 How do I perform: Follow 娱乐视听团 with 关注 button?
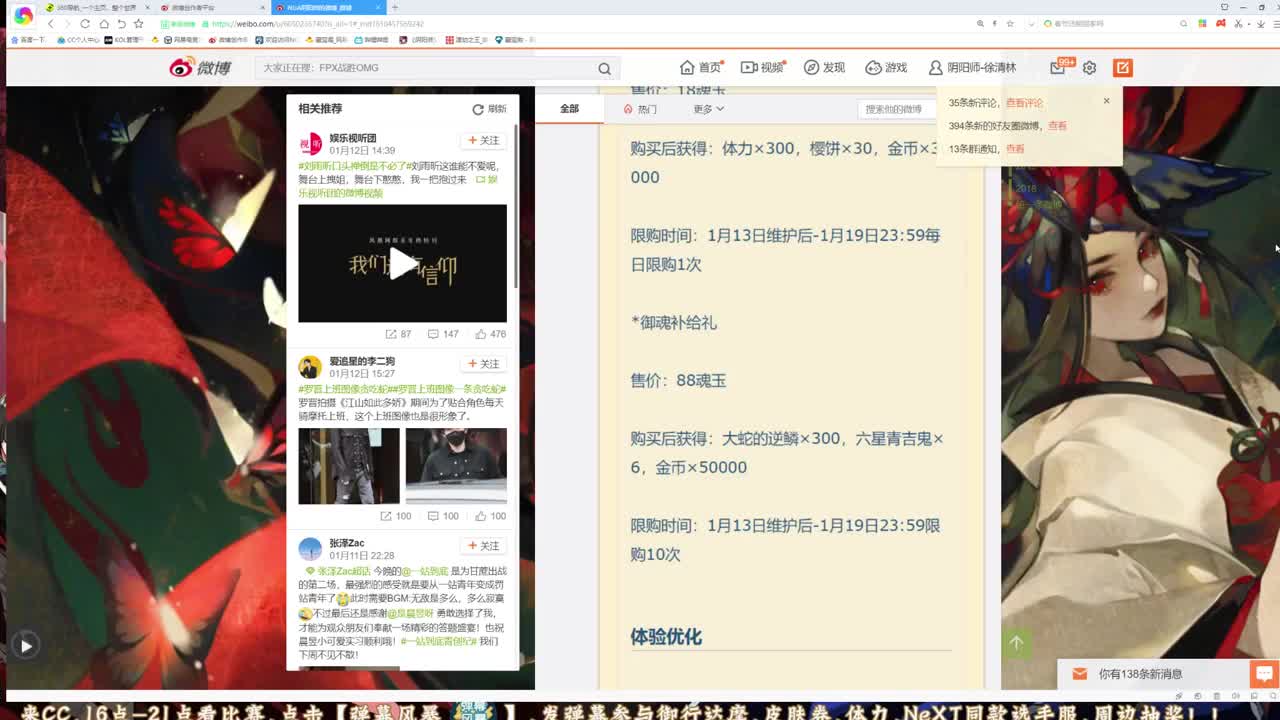(484, 141)
